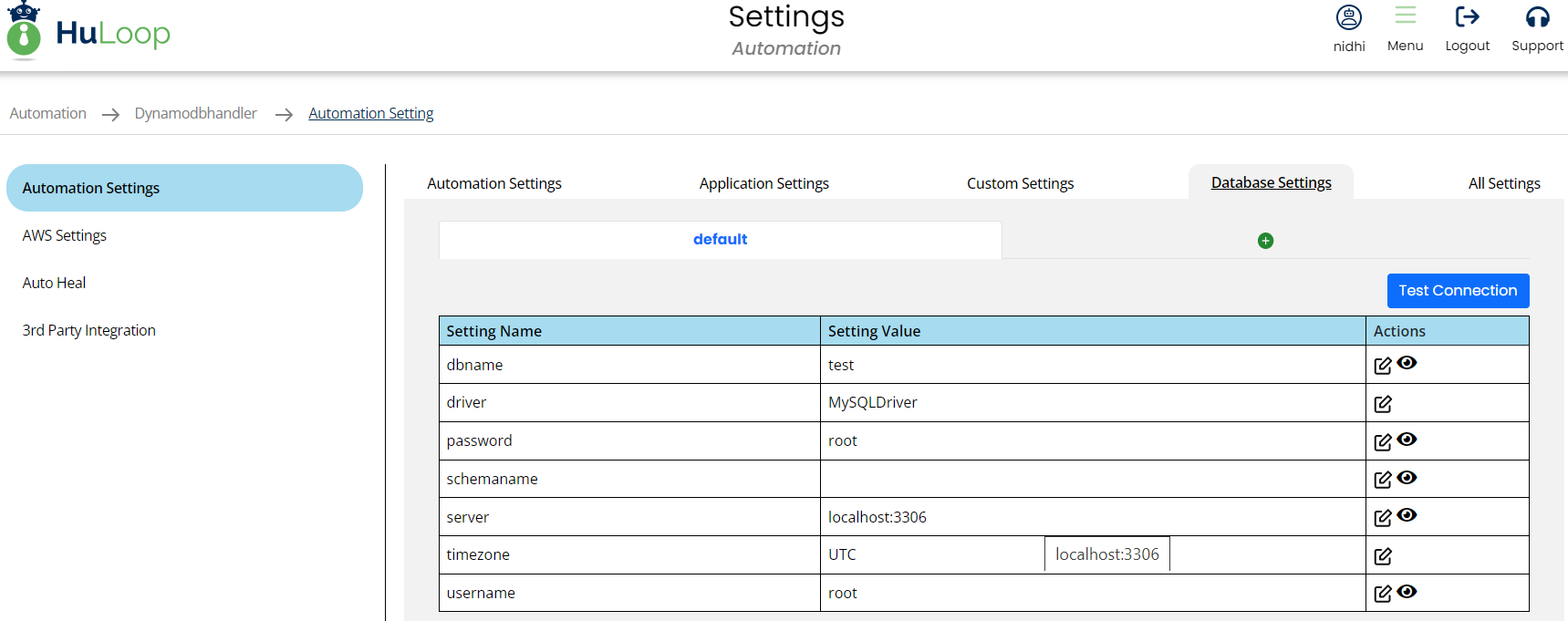Switch to Custom Settings tab
The image size is (1568, 621).
click(1020, 183)
